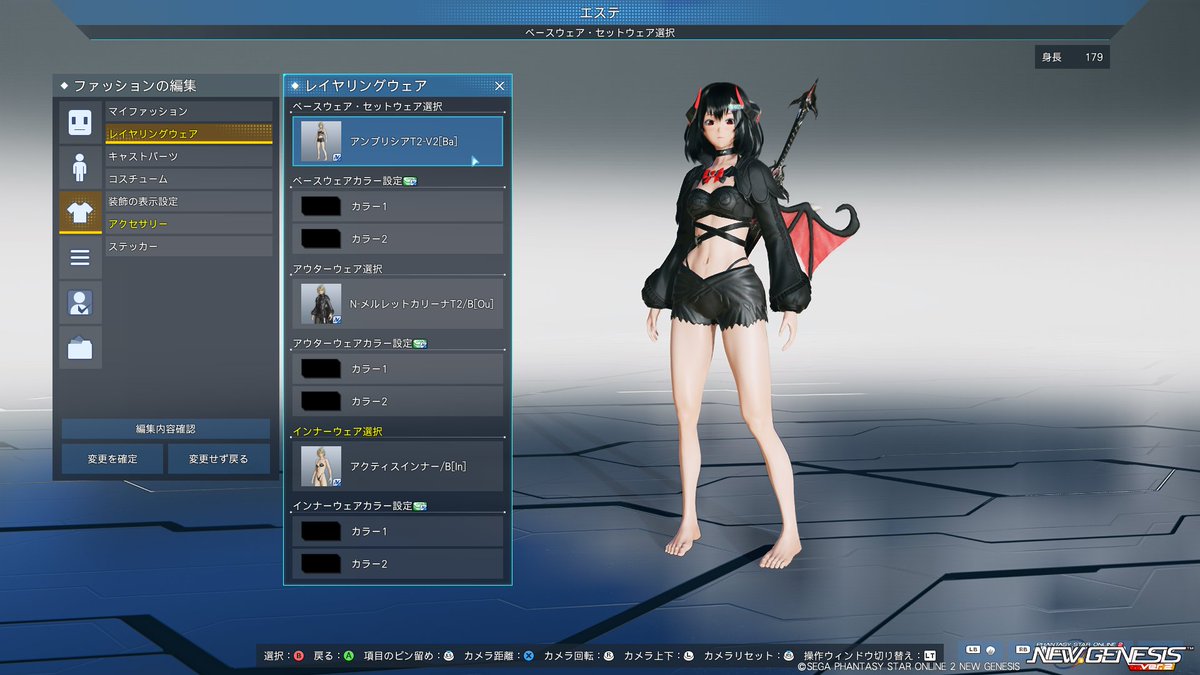This screenshot has height=675, width=1200.
Task: Click the N-メルレットカリーナT2/B[Ou] outerwear thumbnail
Action: pos(321,304)
